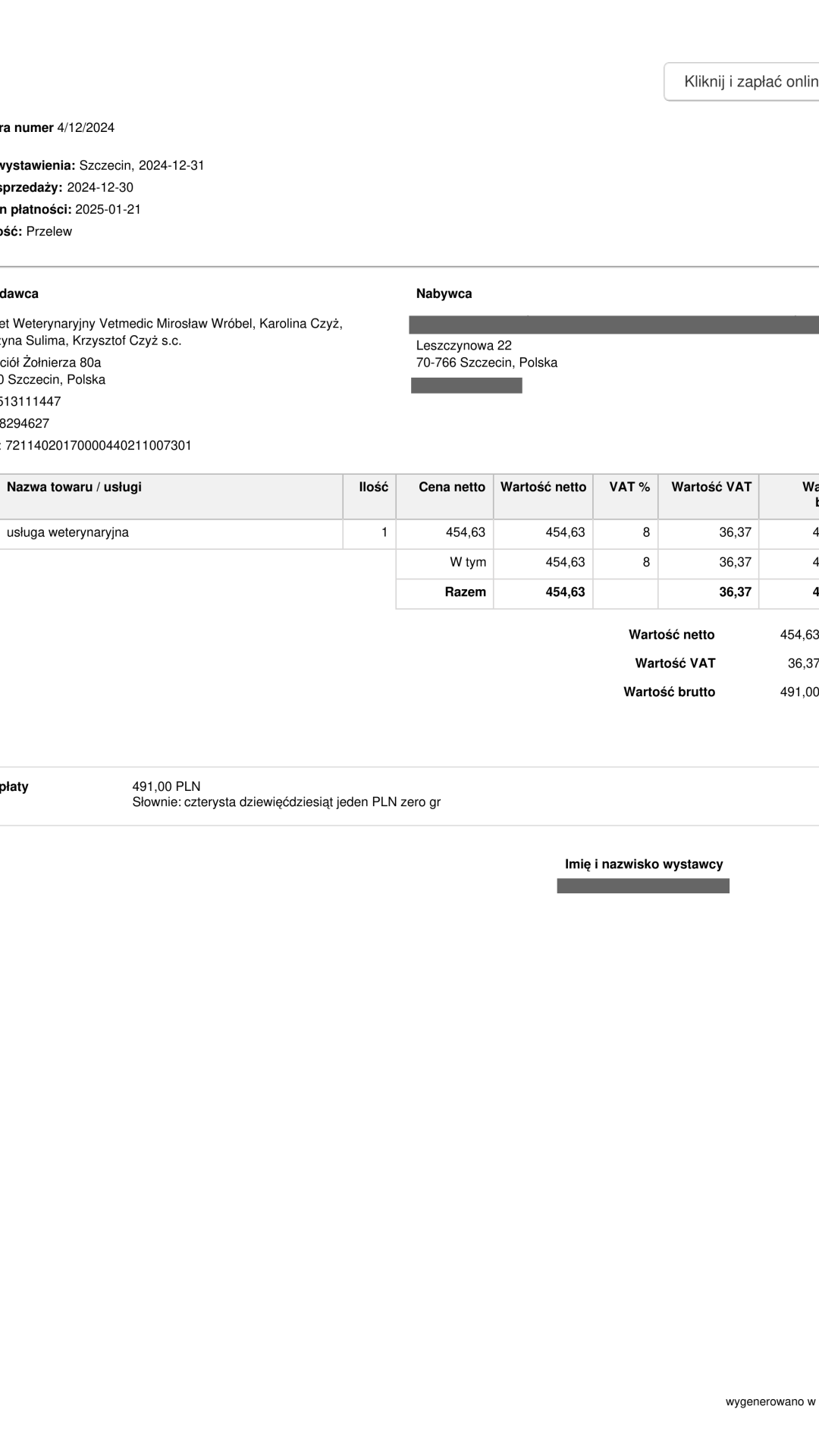Select the payment due date 2025-01-21

tap(108, 209)
